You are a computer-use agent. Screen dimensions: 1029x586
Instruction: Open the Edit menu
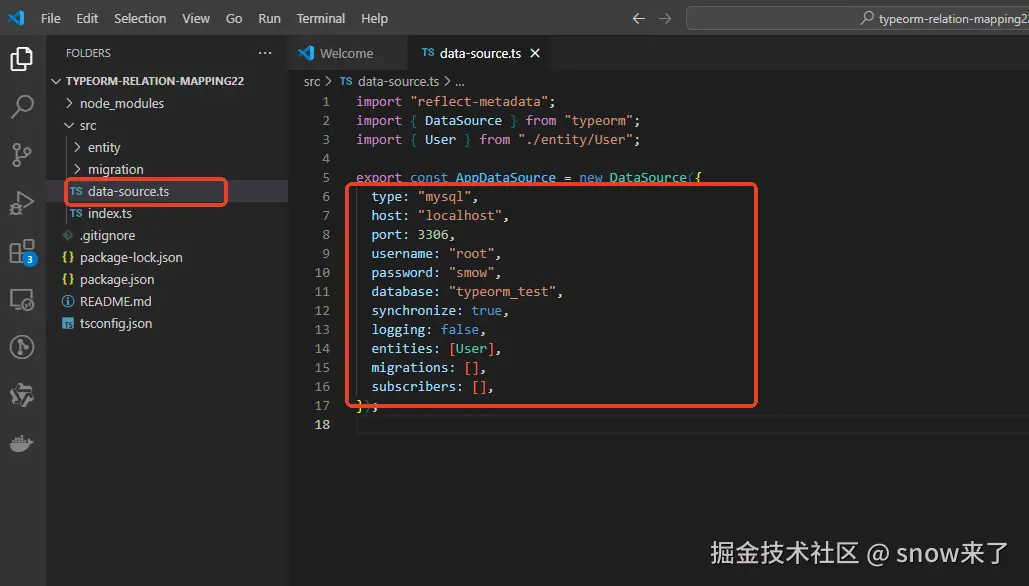pos(87,18)
